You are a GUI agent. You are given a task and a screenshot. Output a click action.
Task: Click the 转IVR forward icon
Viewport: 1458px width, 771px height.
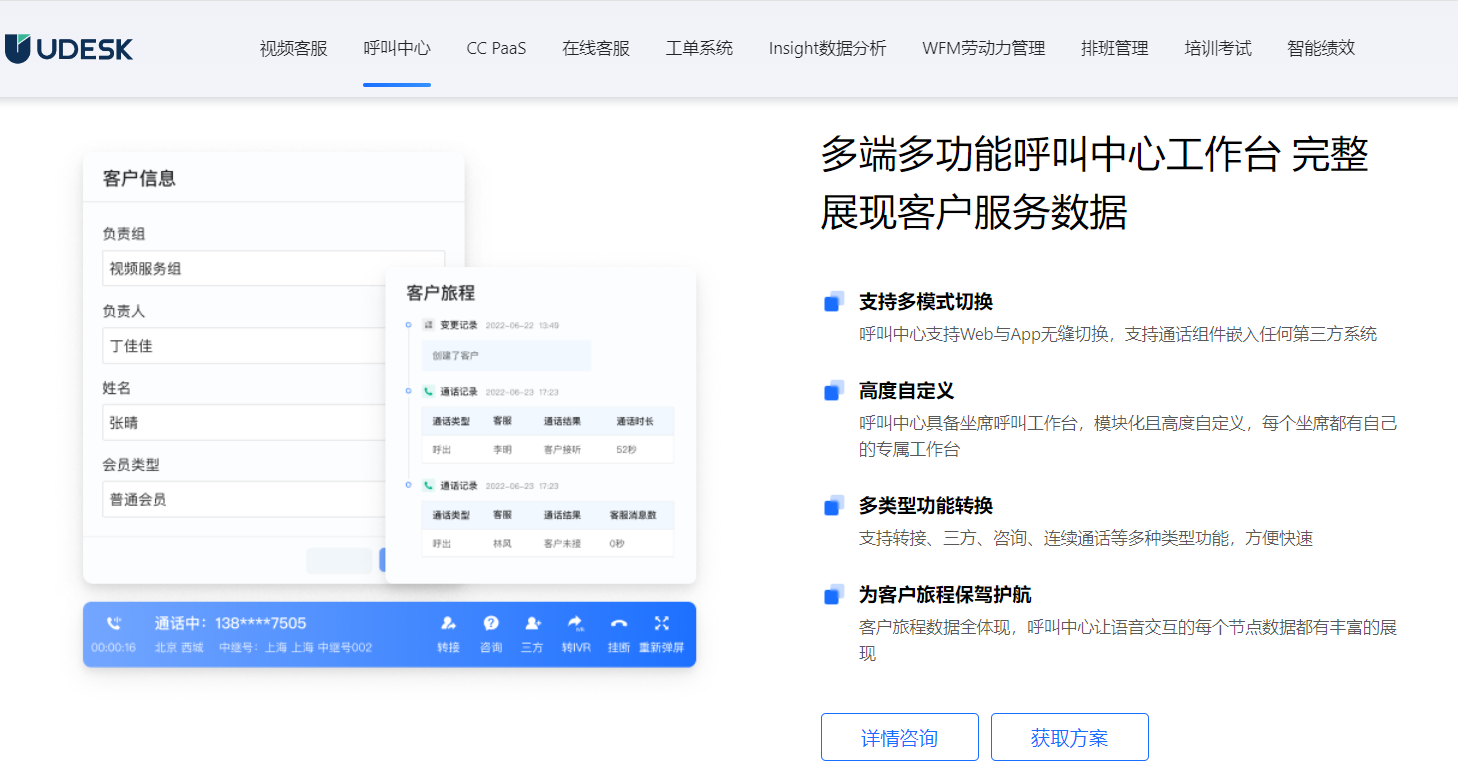[575, 623]
